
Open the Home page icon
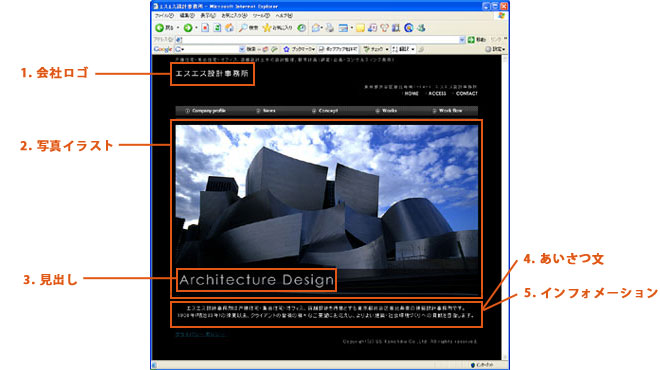coord(229,28)
